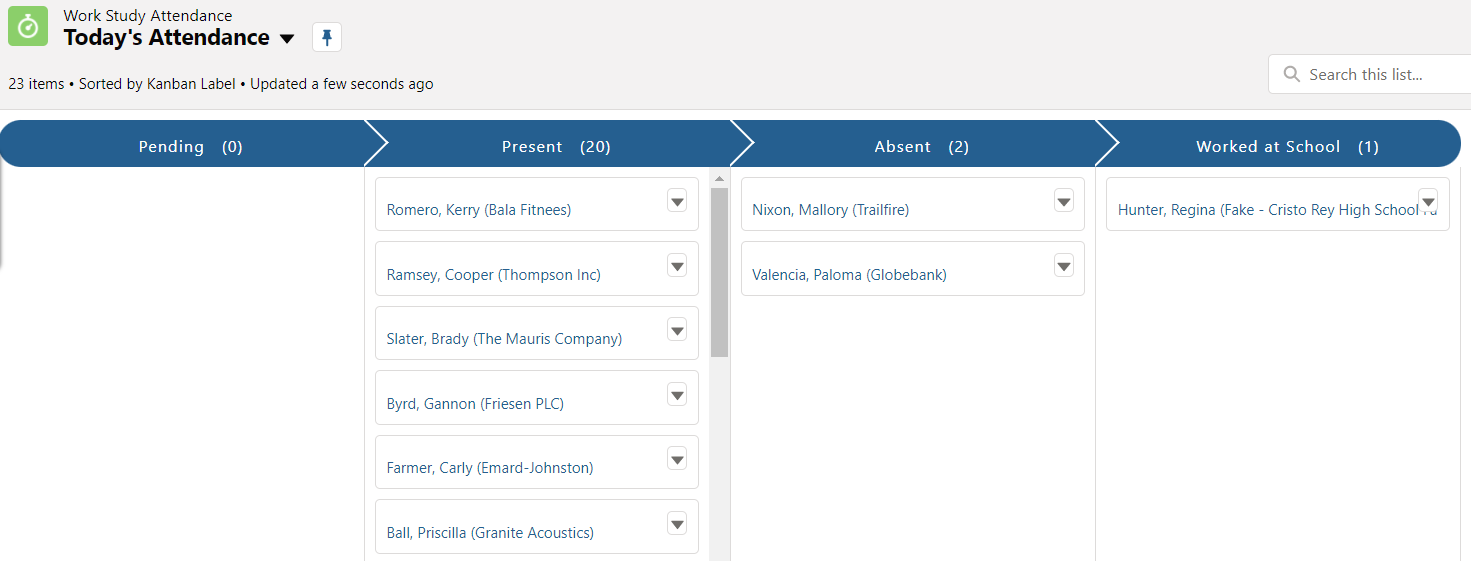Click the green Work Study Attendance stopwatch icon

coord(28,26)
